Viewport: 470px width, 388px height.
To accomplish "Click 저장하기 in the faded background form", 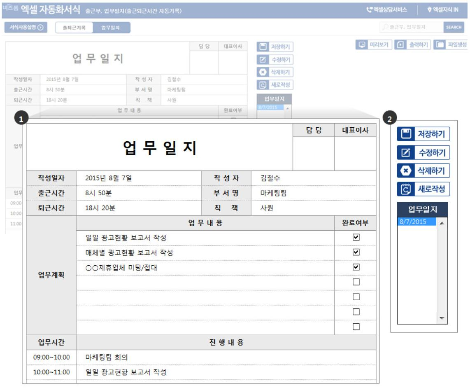I will [x=275, y=47].
